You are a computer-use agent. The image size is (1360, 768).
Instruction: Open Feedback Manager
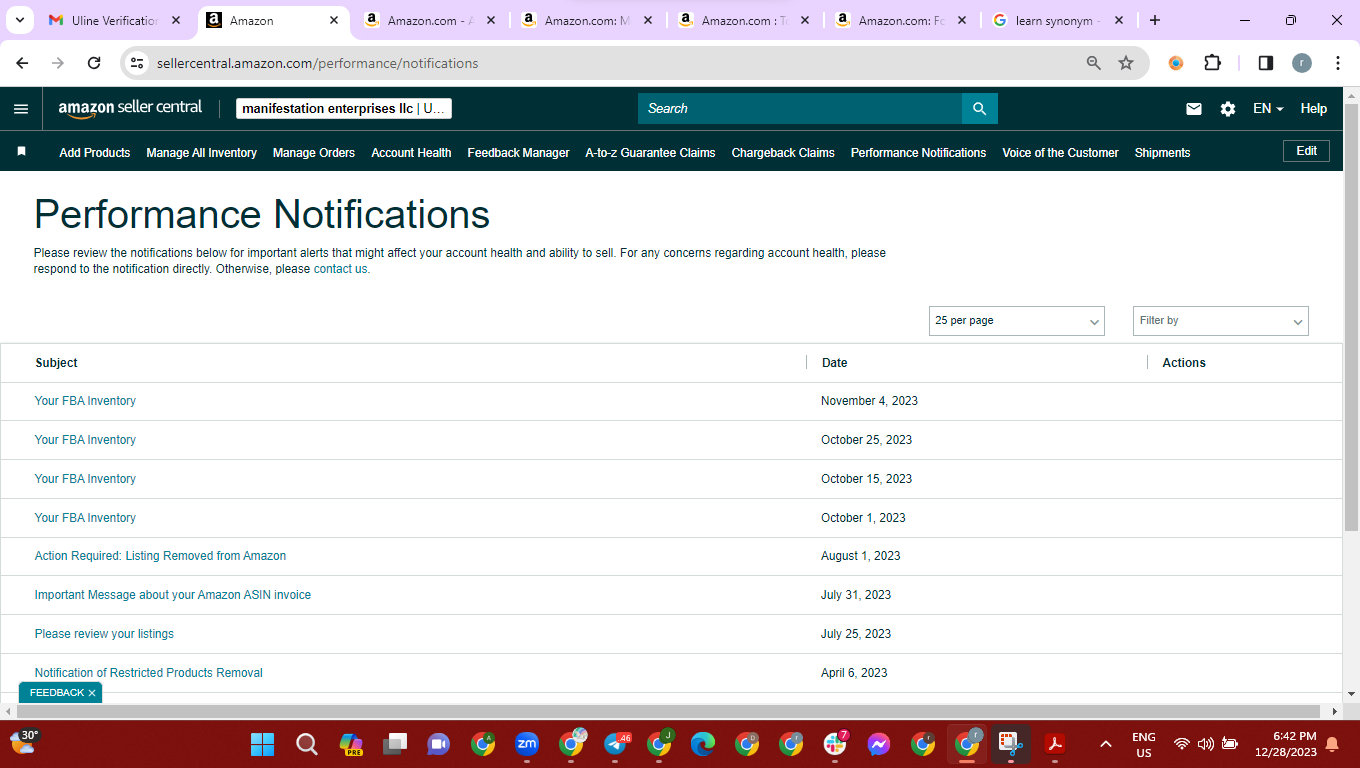pos(518,153)
